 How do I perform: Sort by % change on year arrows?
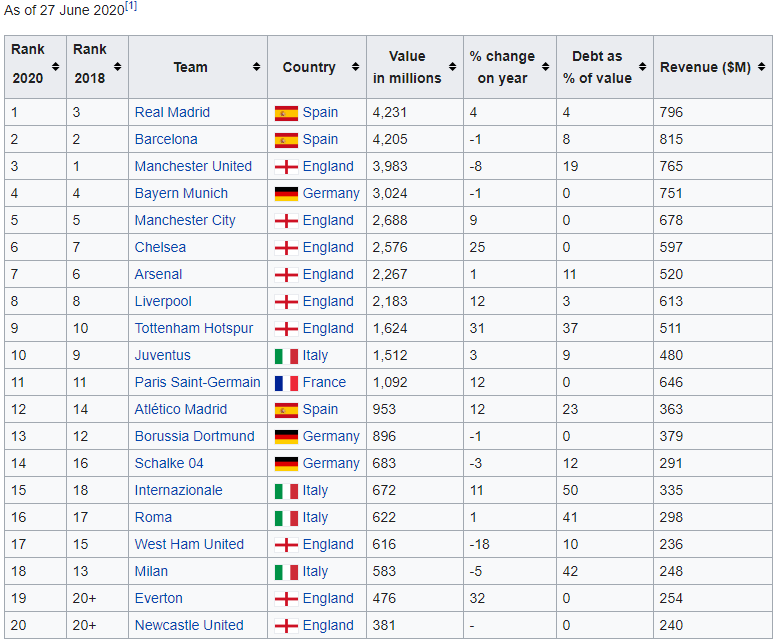click(546, 66)
